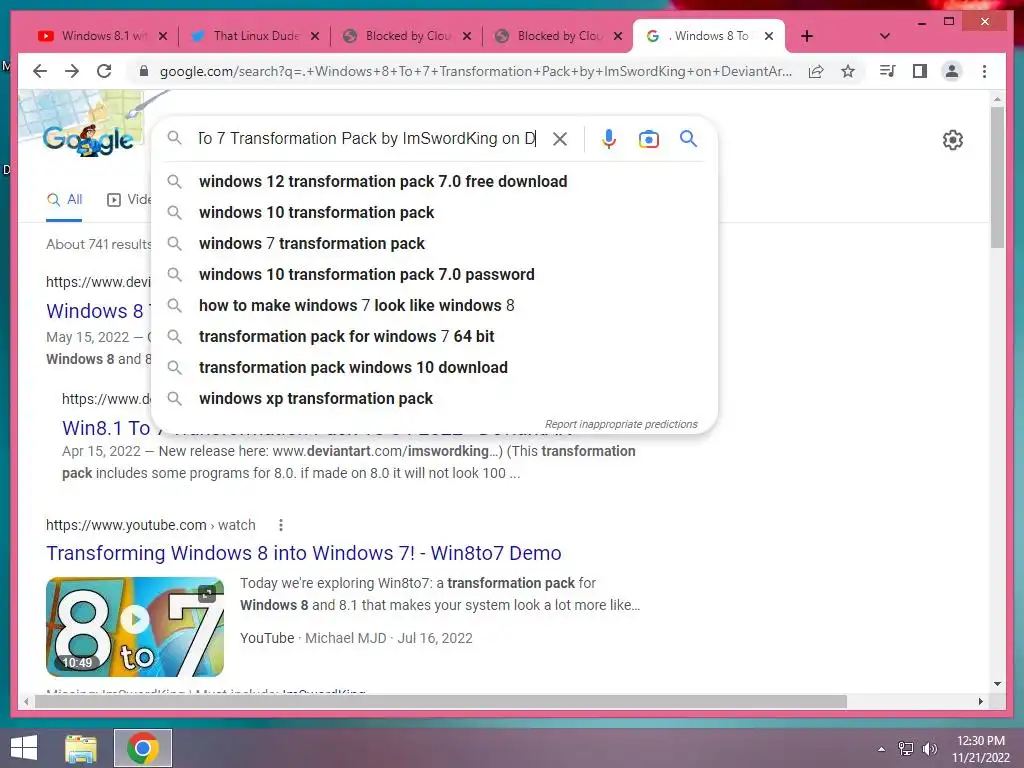This screenshot has height=768, width=1024.
Task: Click Report inappropriate predictions link
Action: 621,424
